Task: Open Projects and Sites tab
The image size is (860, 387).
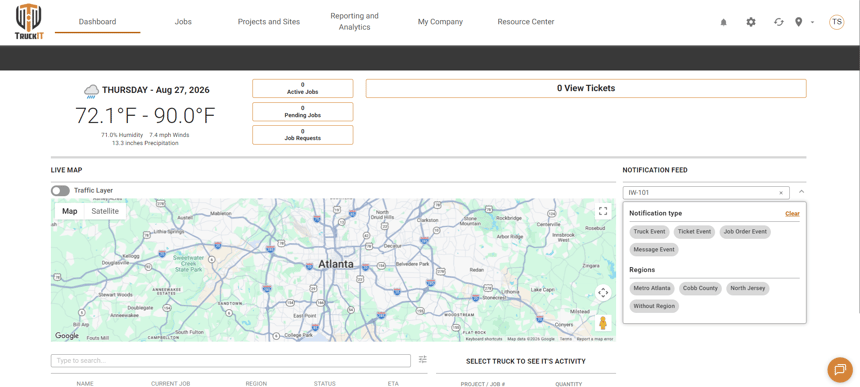Action: click(269, 22)
